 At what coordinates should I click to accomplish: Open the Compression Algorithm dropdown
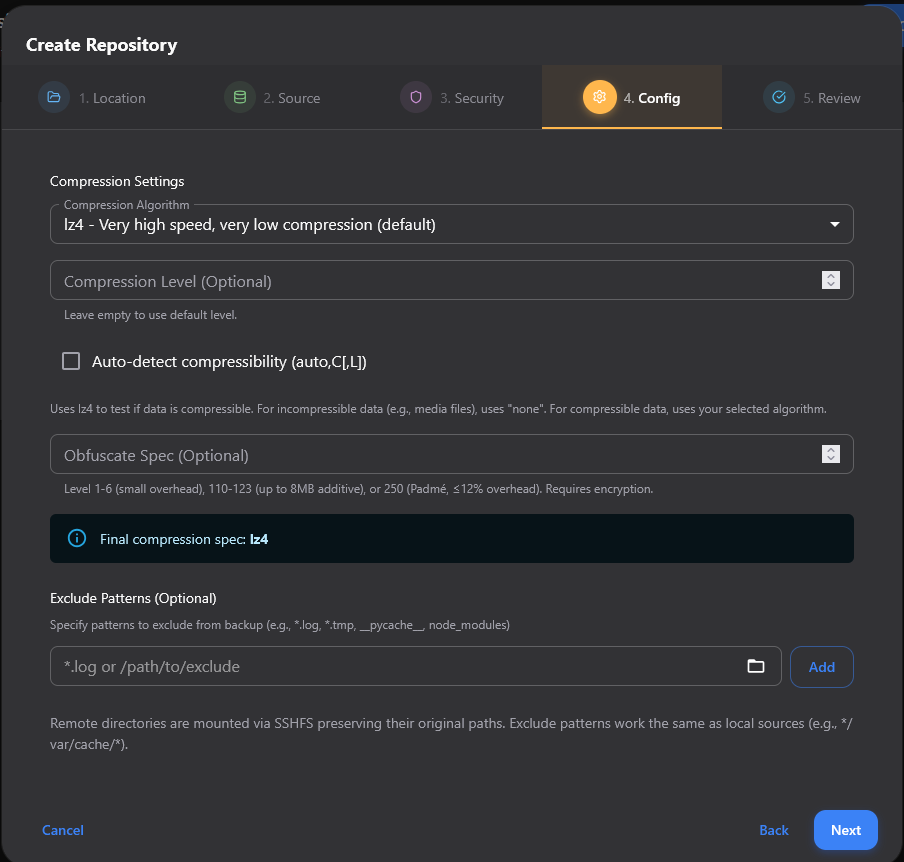point(450,224)
